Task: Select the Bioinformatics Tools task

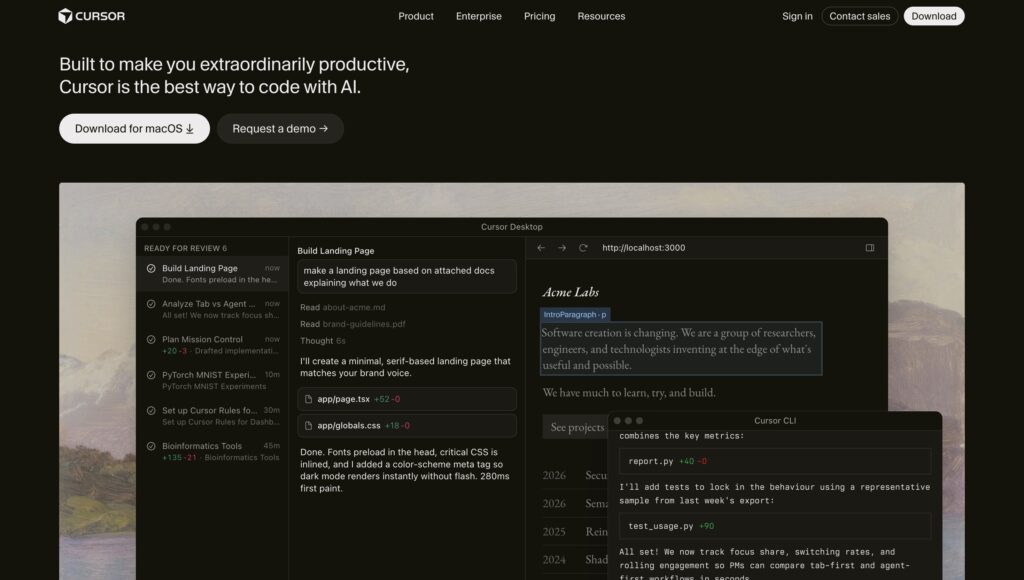Action: (214, 451)
